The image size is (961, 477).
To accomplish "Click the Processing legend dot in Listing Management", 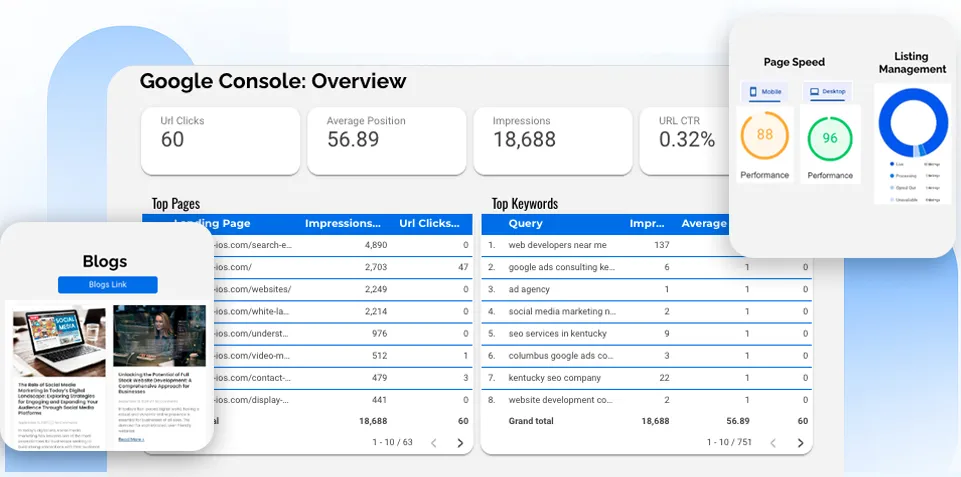I will point(890,176).
